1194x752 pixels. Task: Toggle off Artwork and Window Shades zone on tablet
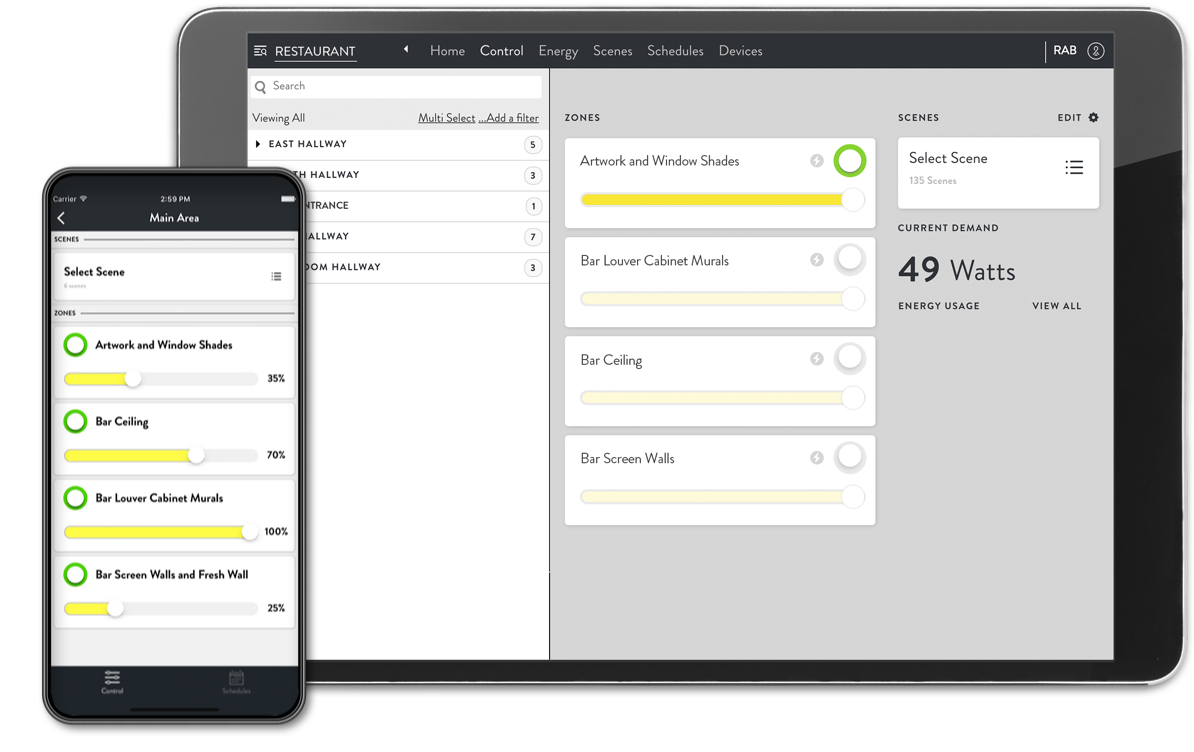point(850,160)
